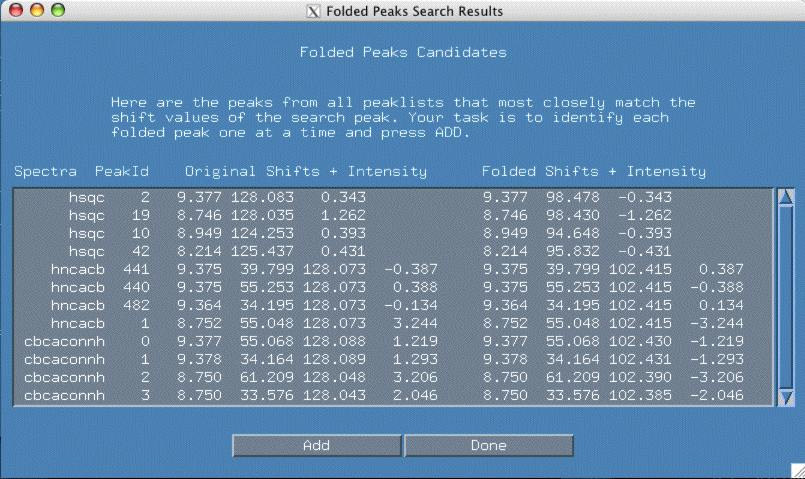The height and width of the screenshot is (479, 805).
Task: Select cbcaconnh peak 0 row
Action: coord(390,341)
